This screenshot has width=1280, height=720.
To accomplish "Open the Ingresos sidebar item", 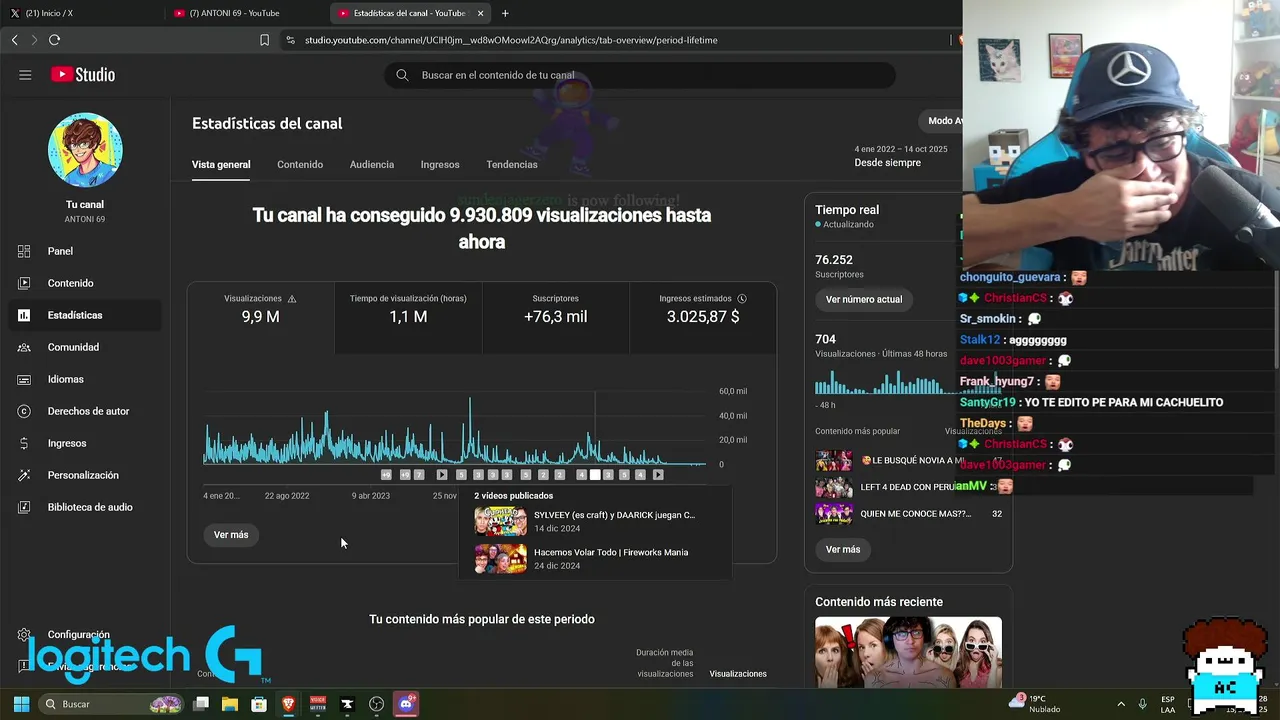I will click(x=85, y=443).
